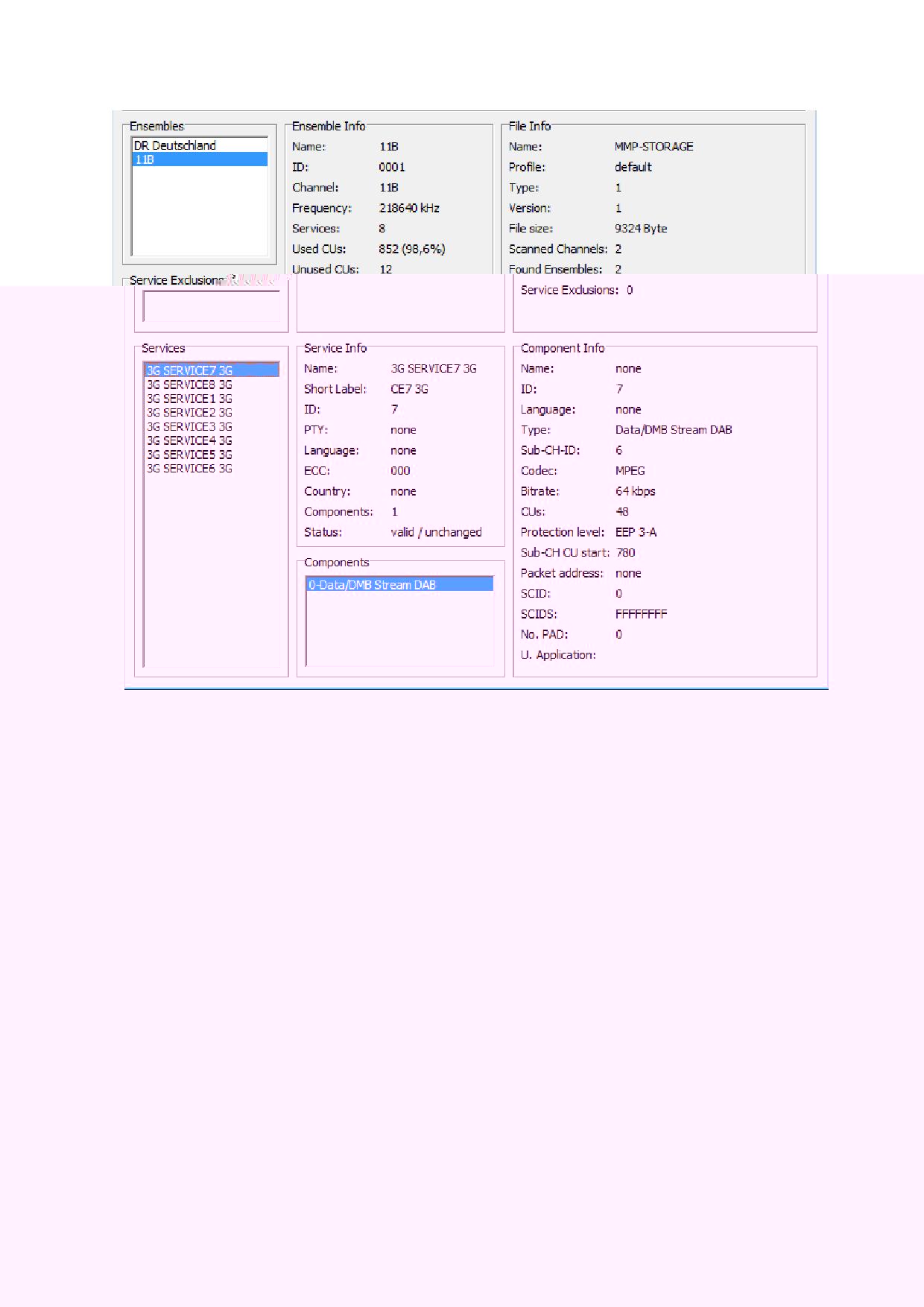Image resolution: width=924 pixels, height=1307 pixels.
Task: Select 3G SERVICE6 3G in Services
Action: tap(189, 469)
